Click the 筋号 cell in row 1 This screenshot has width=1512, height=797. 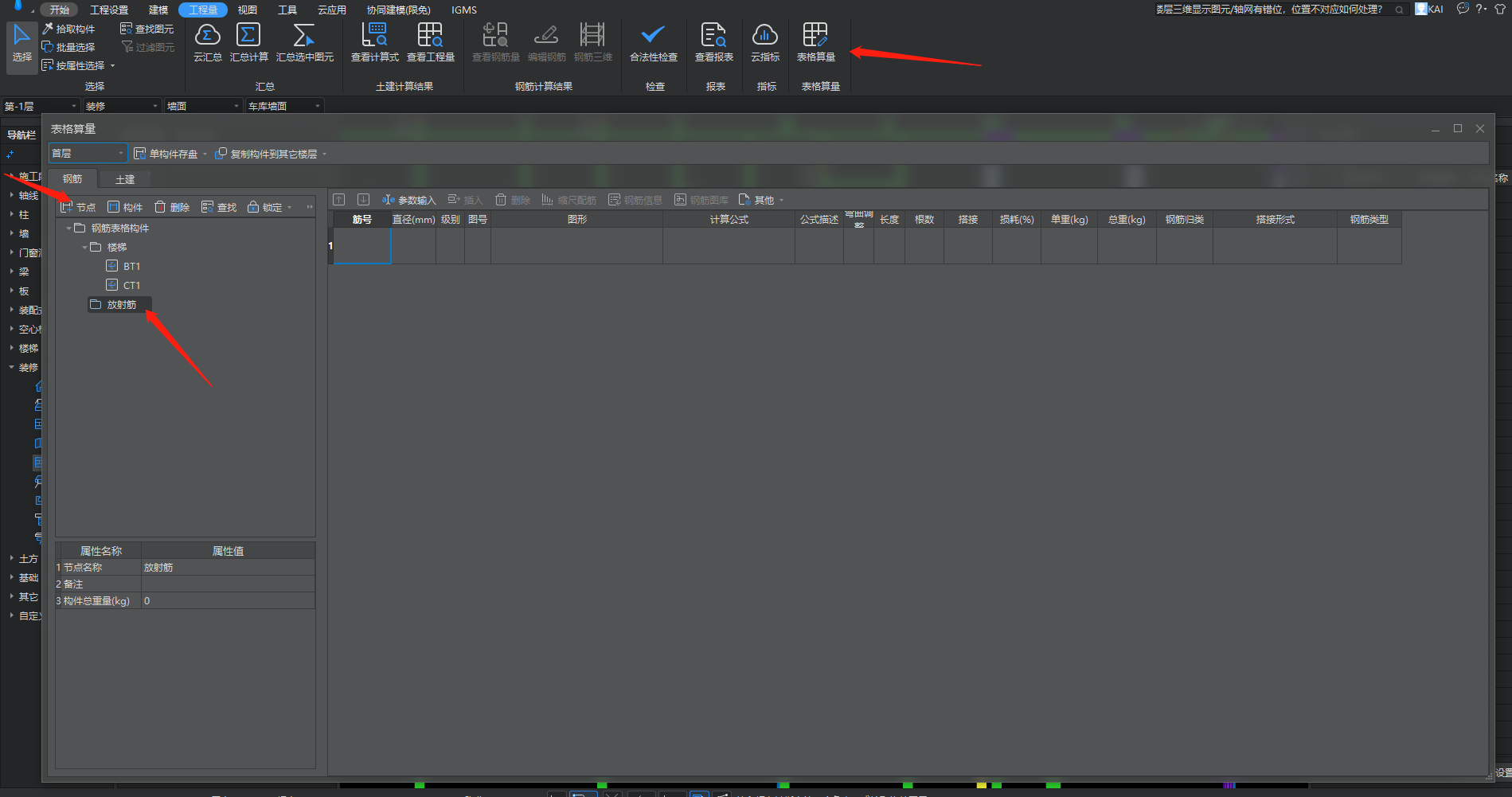point(362,245)
